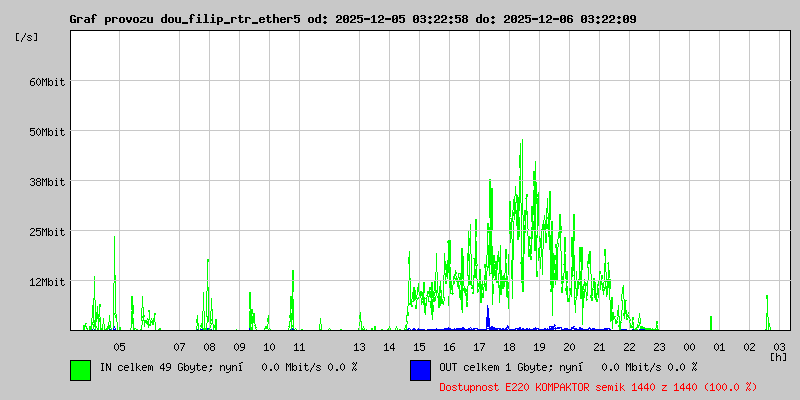This screenshot has height=400, width=800.
Task: Click the 38Mbit y-axis label
Action: coord(46,182)
